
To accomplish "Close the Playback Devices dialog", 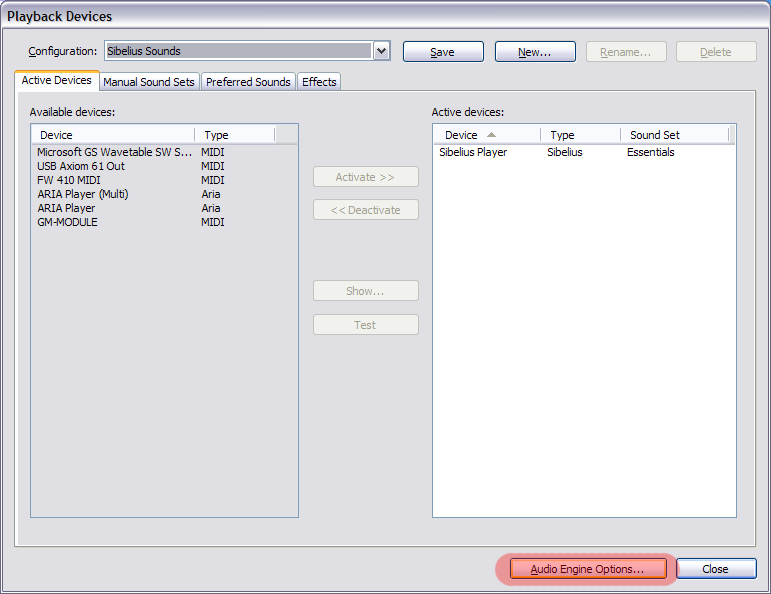I will tap(716, 569).
